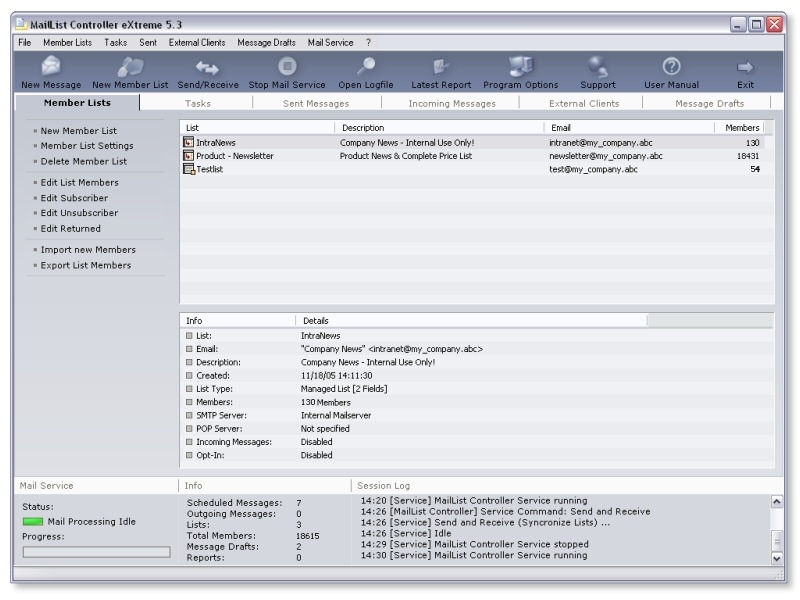Image resolution: width=800 pixels, height=600 pixels.
Task: Click the 18431 members count
Action: (x=748, y=156)
